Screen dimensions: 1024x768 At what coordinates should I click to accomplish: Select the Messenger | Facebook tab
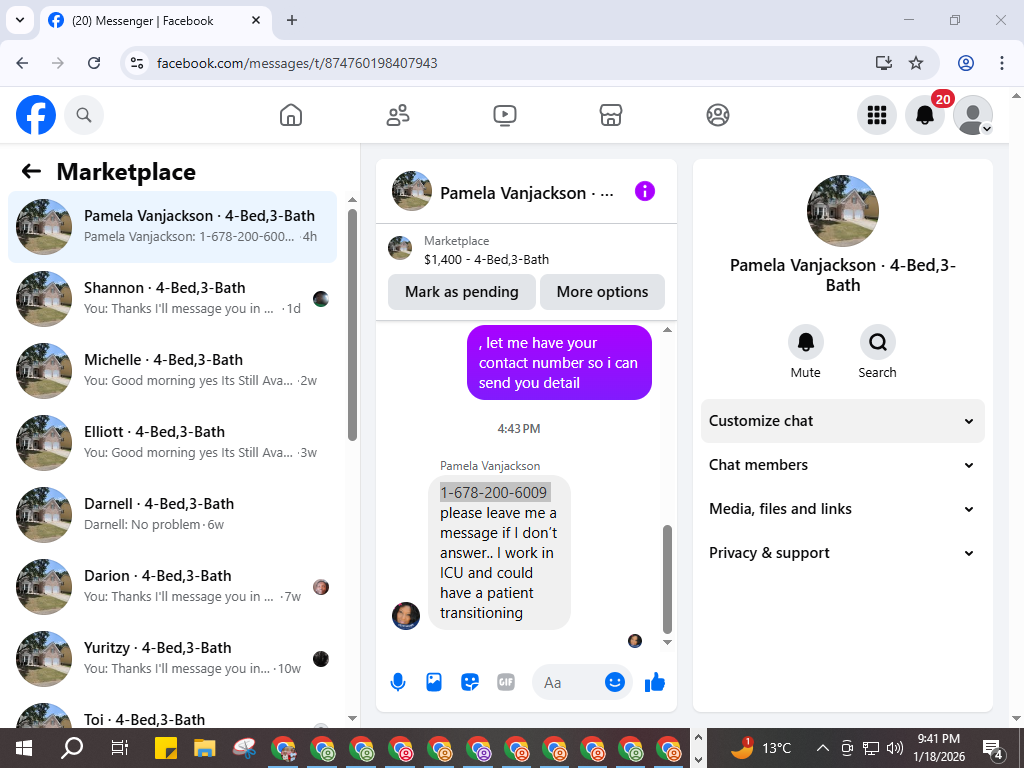click(155, 21)
